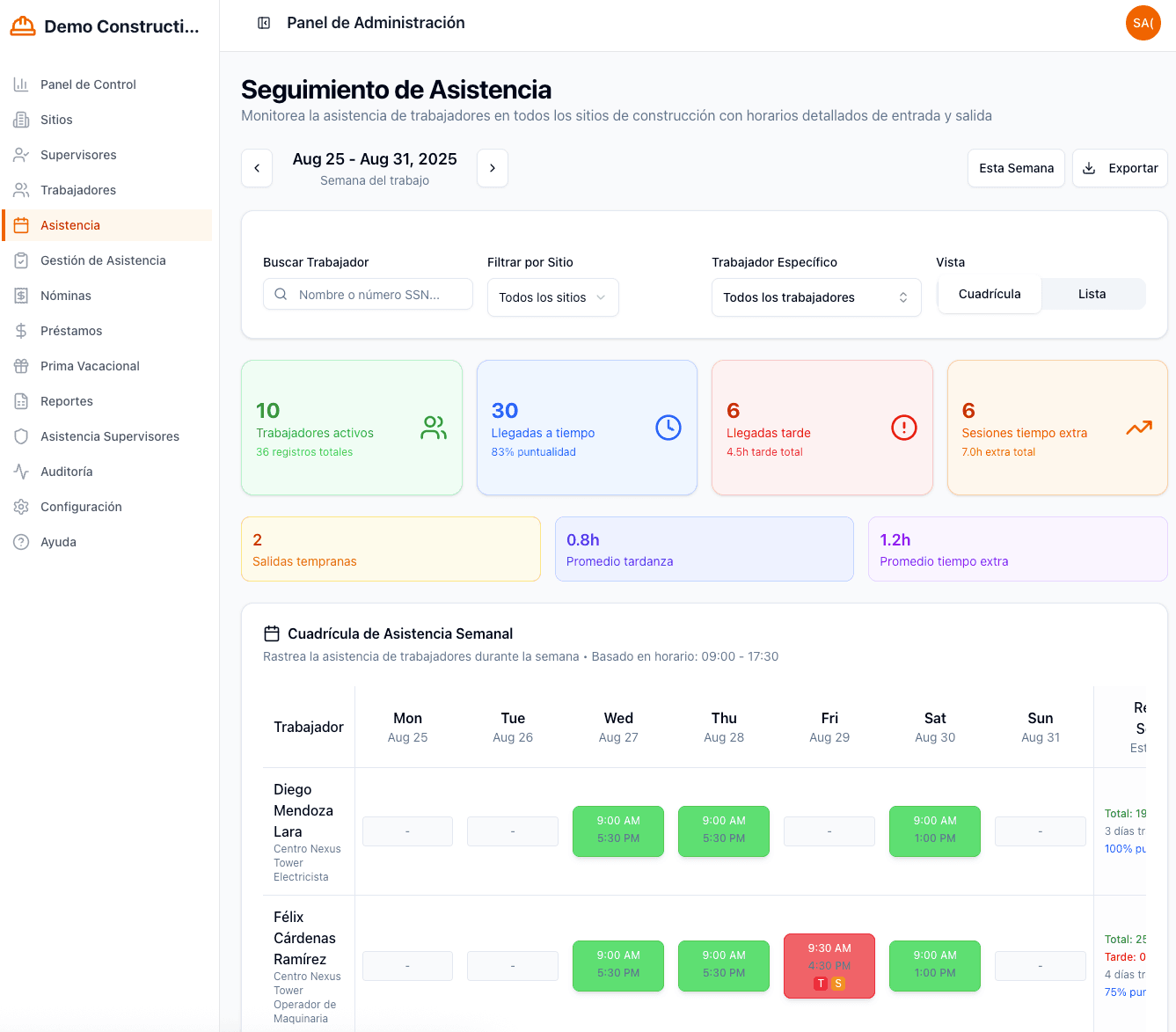This screenshot has height=1032, width=1176.
Task: Open Nóminas in the sidebar
Action: 66,296
